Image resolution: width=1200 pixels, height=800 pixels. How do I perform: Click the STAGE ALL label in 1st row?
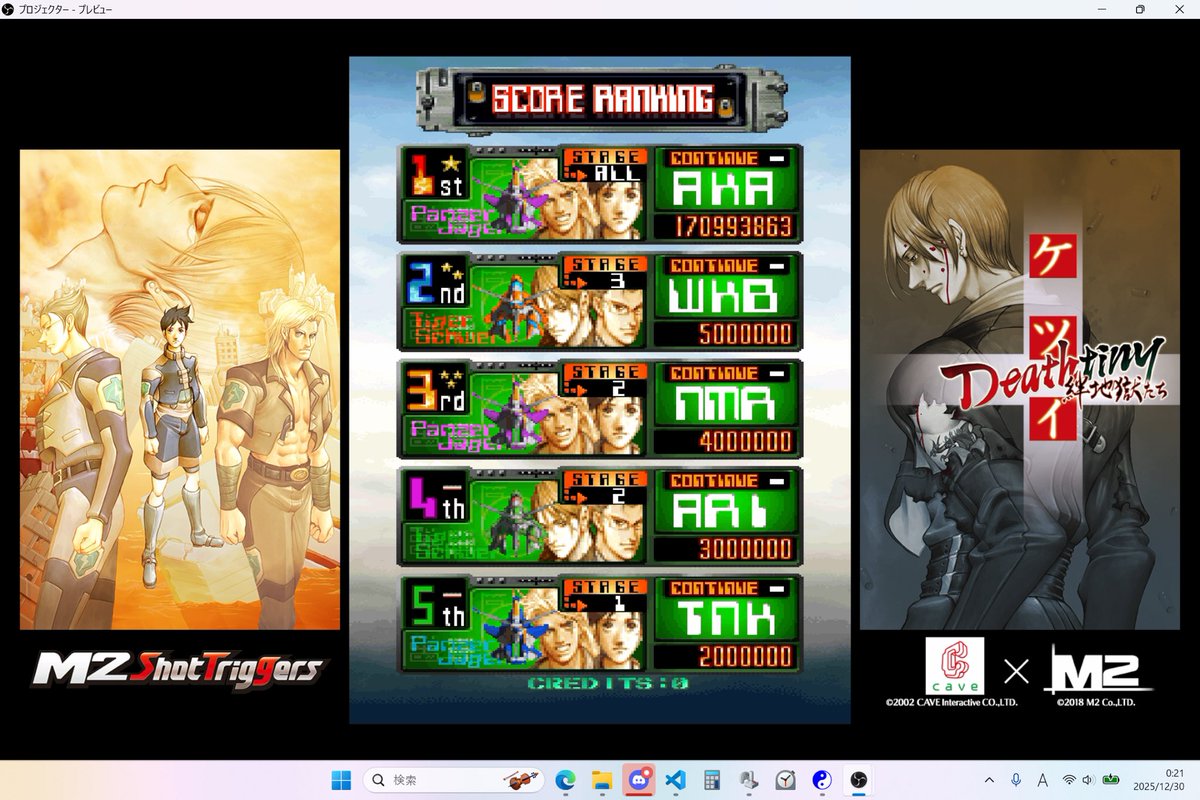tap(606, 165)
